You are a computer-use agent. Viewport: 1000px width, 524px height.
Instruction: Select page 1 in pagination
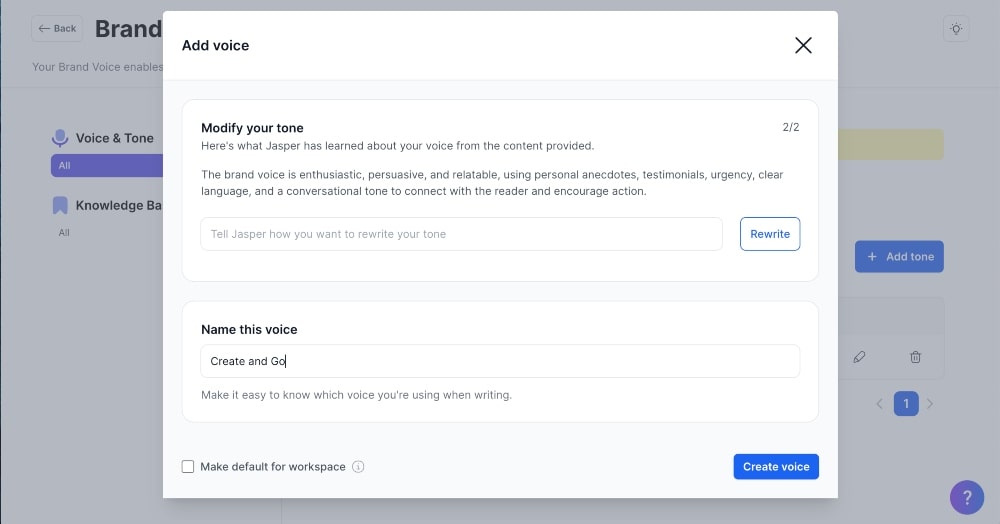[906, 404]
